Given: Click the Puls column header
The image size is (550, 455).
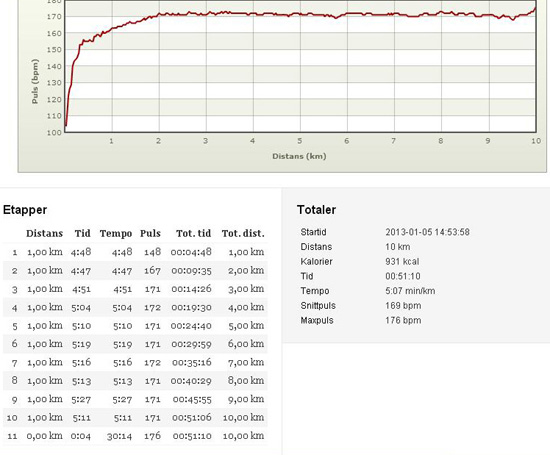Looking at the screenshot, I should [150, 234].
